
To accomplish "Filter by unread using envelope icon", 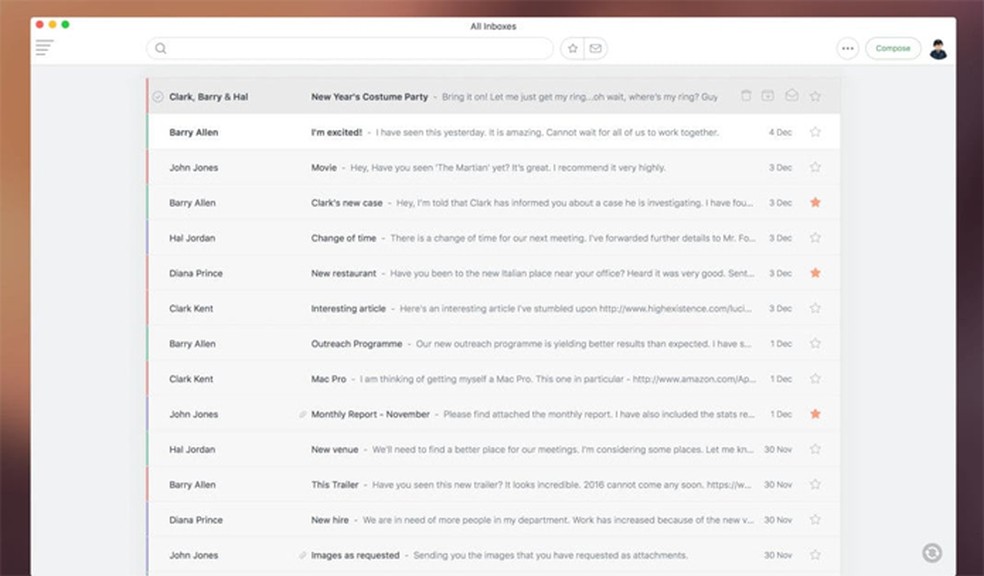I will (596, 48).
